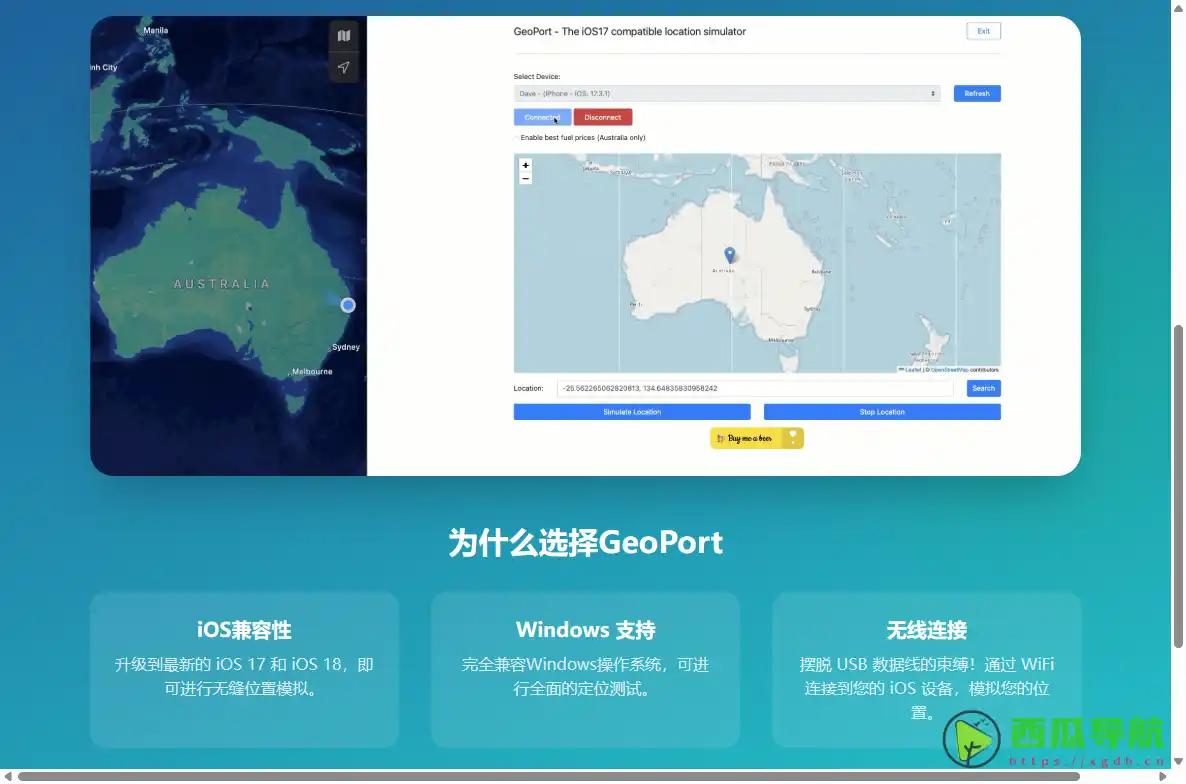
Task: Click the Stop Location button
Action: 882,412
